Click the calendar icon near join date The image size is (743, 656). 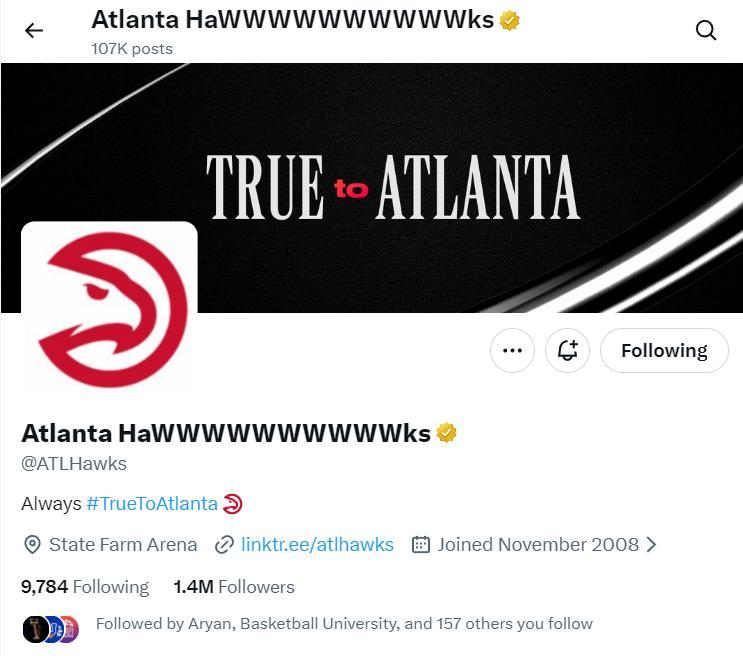[x=420, y=545]
